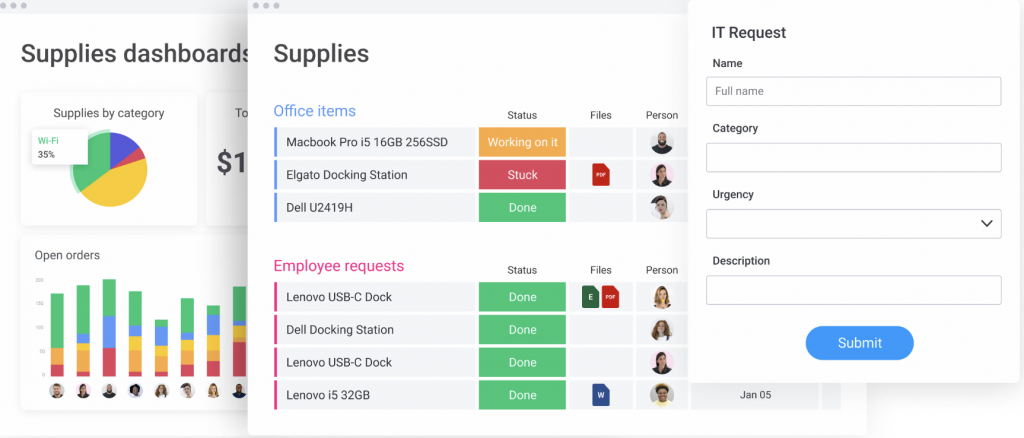The height and width of the screenshot is (438, 1024).
Task: Click the Description input field
Action: tap(853, 290)
